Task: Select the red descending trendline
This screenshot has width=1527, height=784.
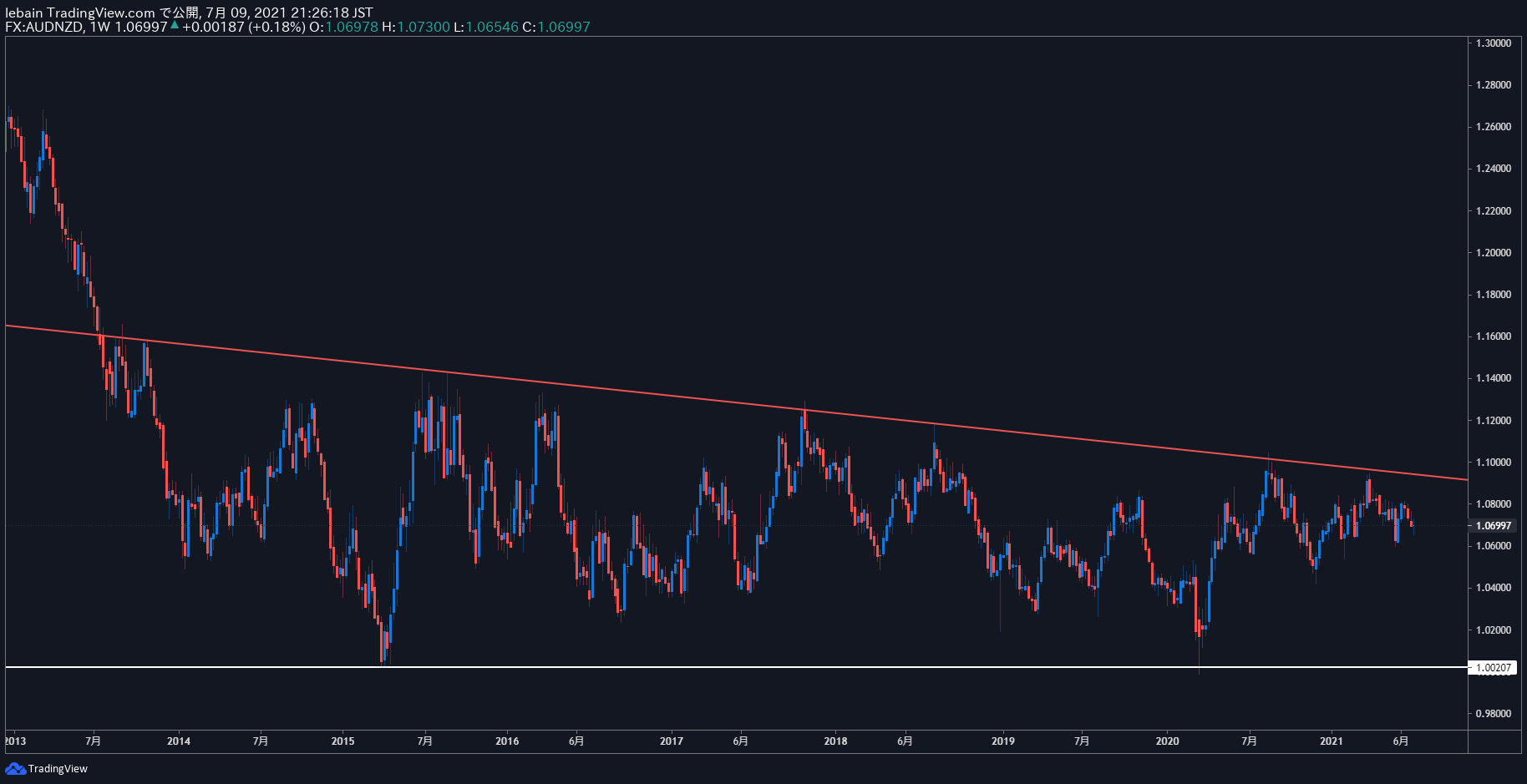Action: [x=735, y=402]
